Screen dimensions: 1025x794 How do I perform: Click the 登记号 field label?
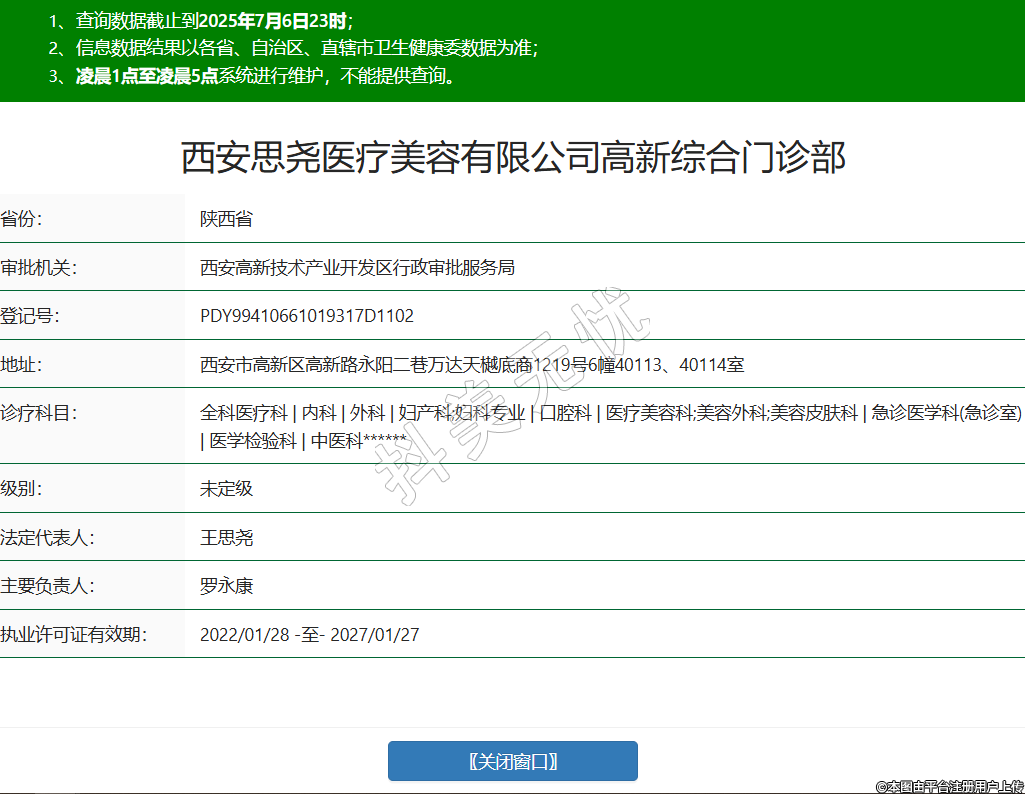pyautogui.click(x=30, y=316)
